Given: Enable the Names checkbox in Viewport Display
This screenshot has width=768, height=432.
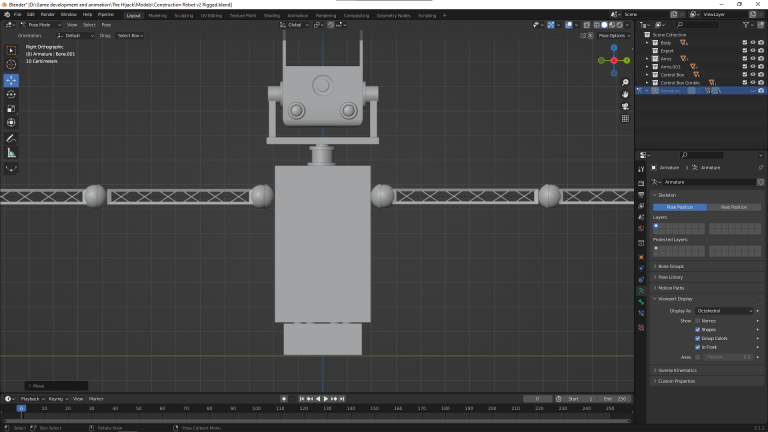Looking at the screenshot, I should [x=698, y=321].
